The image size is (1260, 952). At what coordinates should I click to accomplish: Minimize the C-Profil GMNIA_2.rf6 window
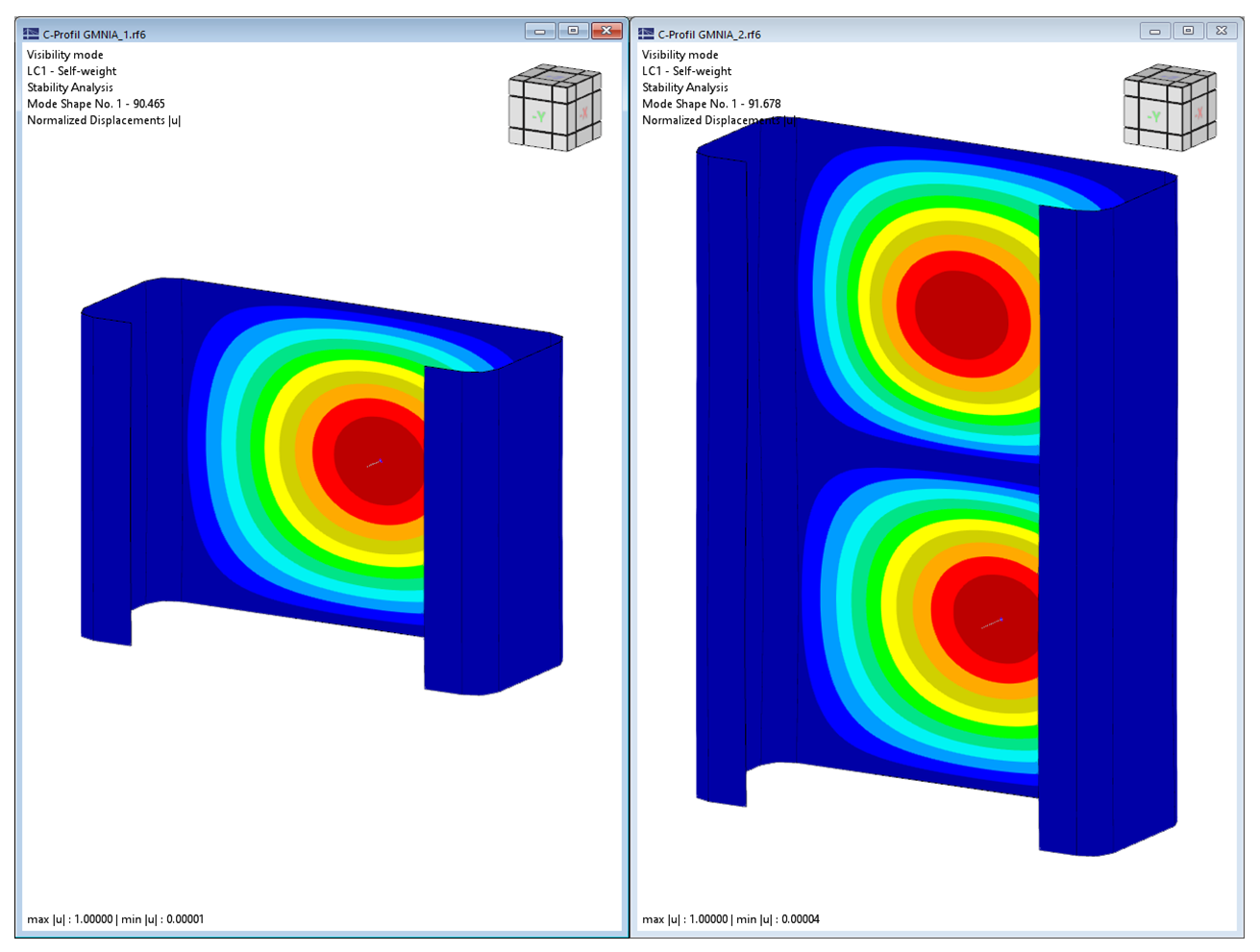[x=1155, y=31]
